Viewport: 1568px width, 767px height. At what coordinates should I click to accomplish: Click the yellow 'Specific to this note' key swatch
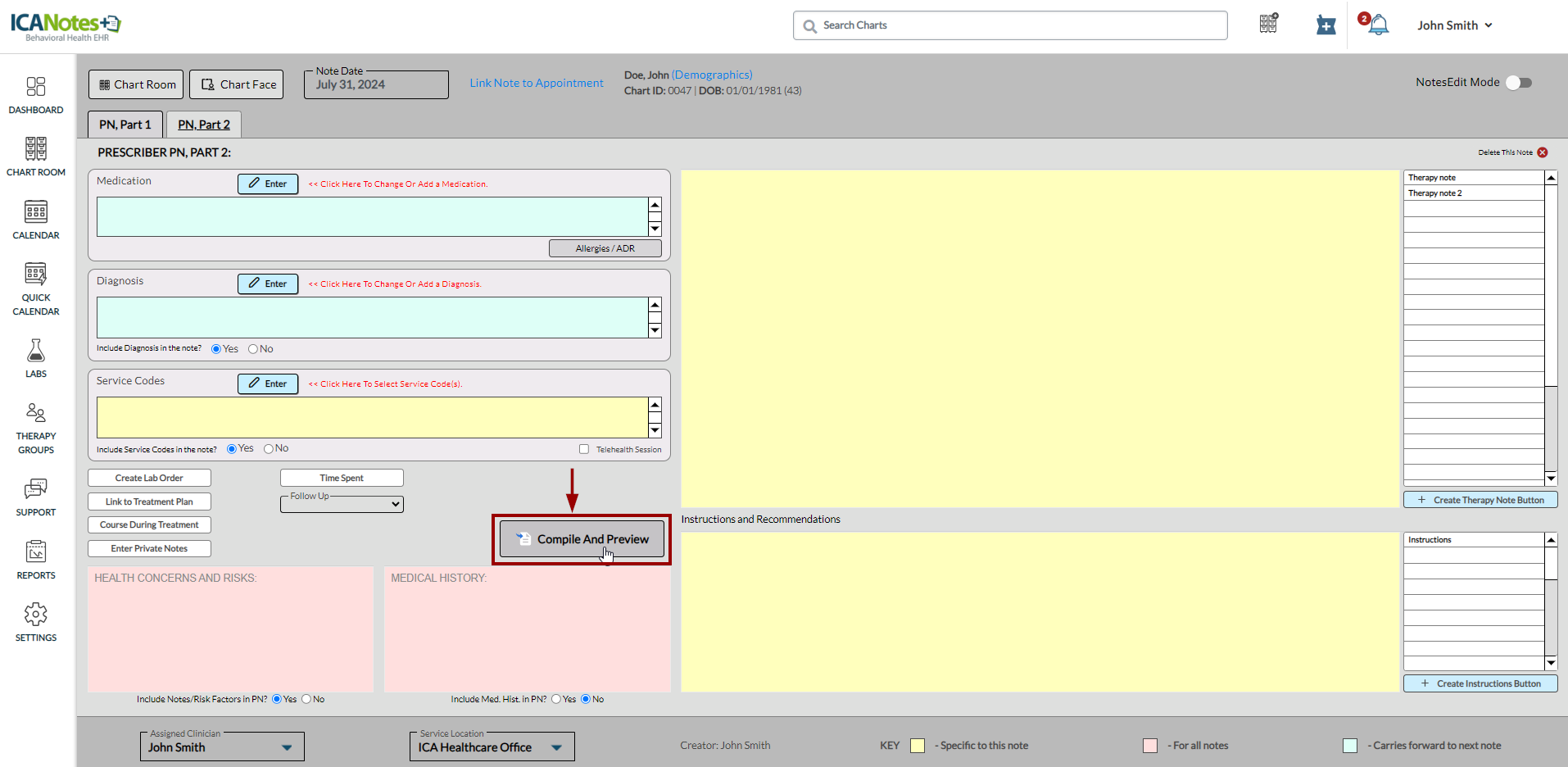(x=918, y=746)
